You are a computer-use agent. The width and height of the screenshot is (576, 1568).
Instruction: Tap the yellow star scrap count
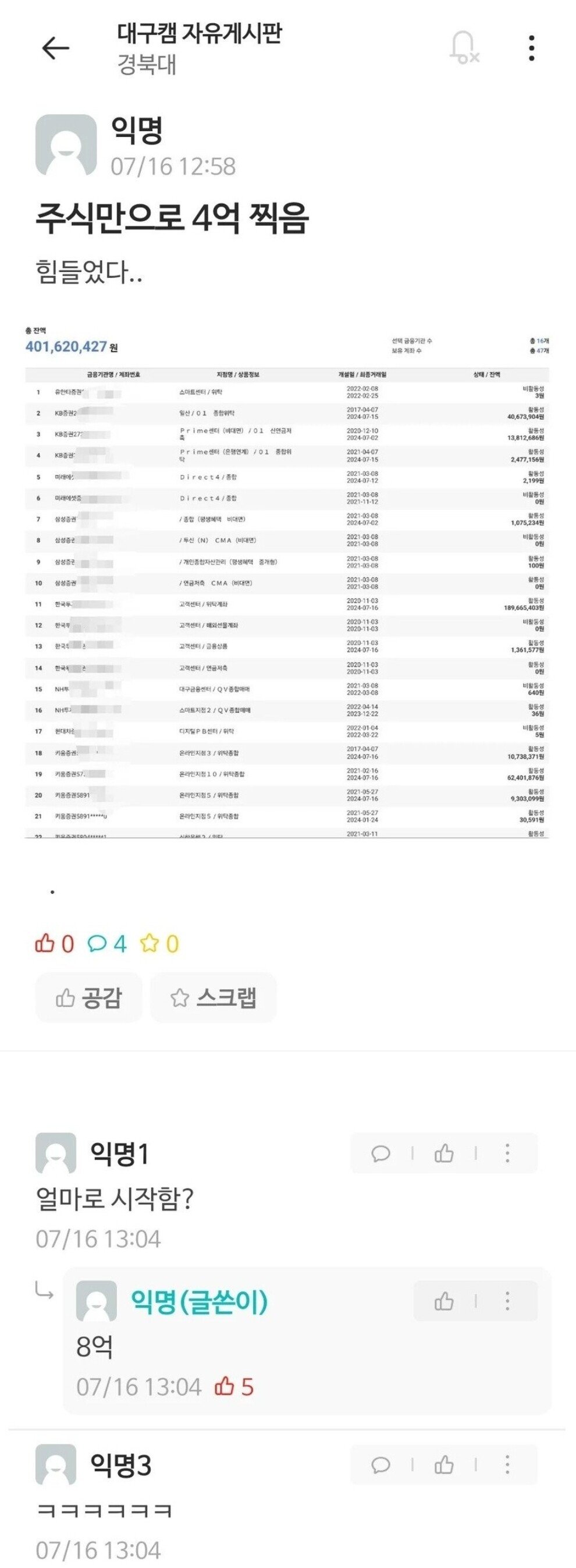pyautogui.click(x=159, y=943)
